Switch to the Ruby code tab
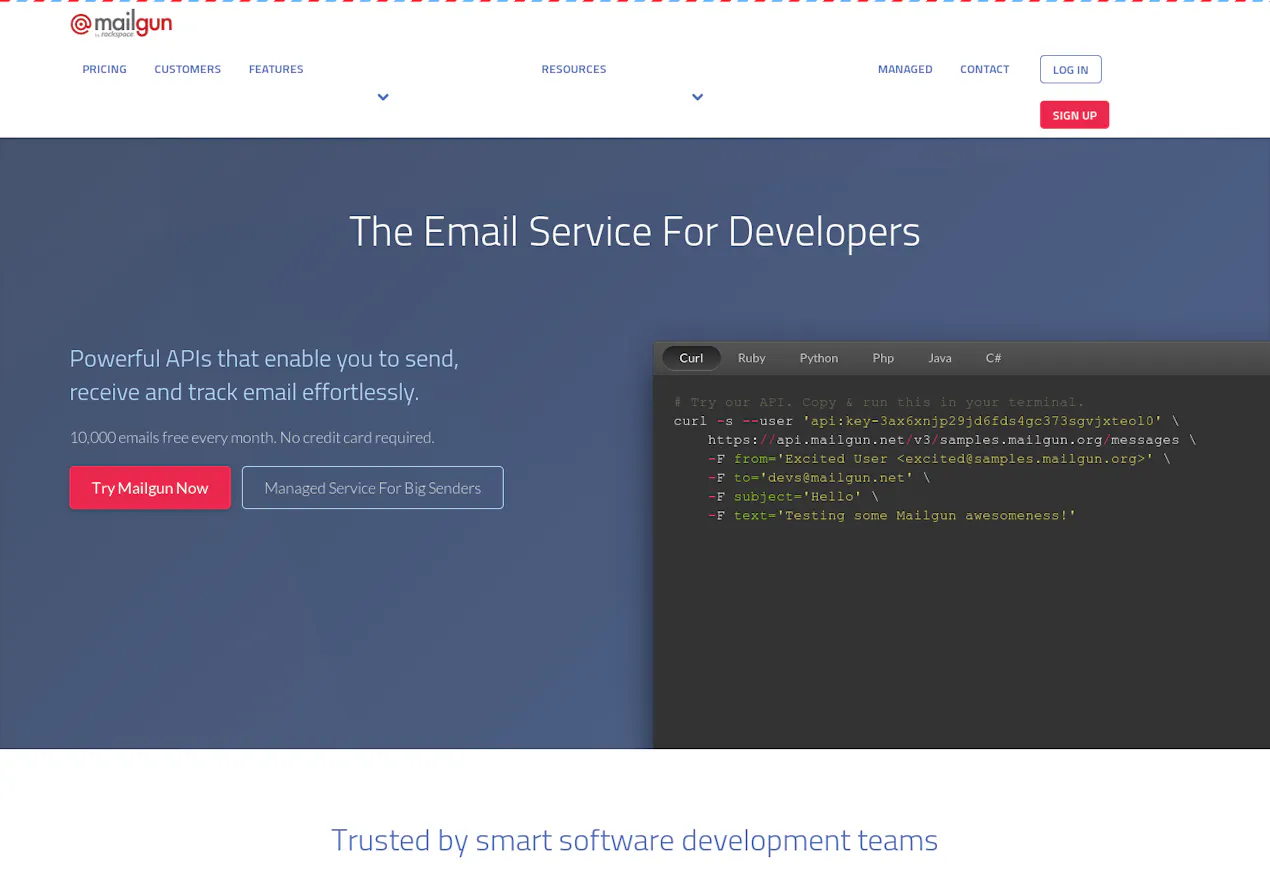This screenshot has width=1270, height=890. [752, 358]
